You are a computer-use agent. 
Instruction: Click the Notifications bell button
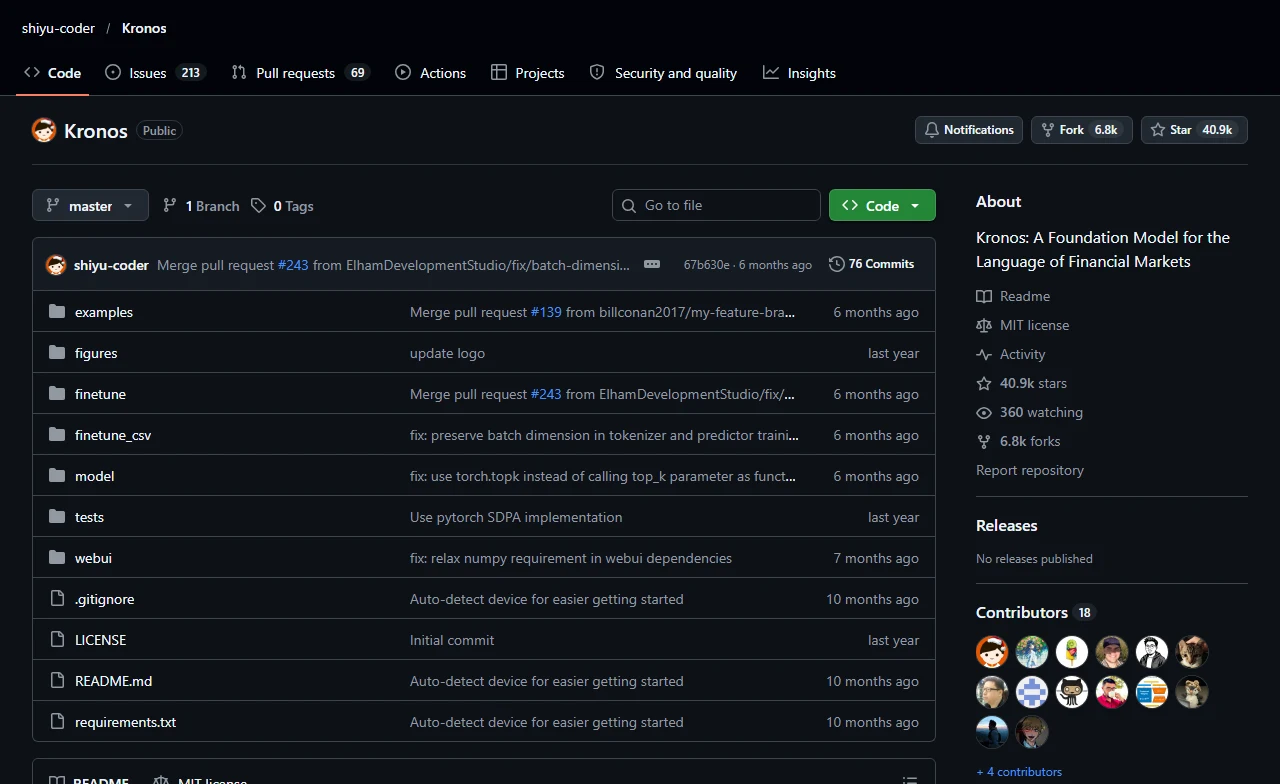(968, 130)
